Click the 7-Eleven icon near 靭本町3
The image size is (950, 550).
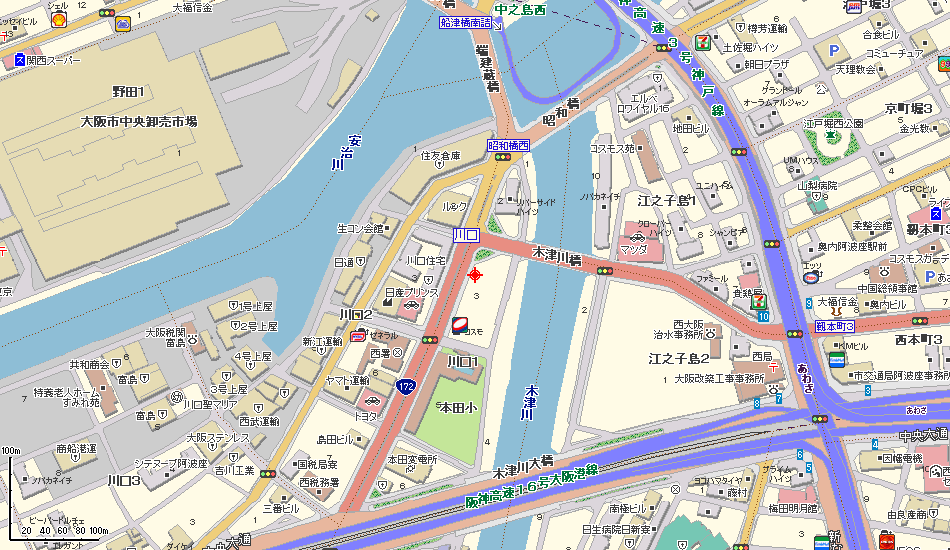(757, 300)
